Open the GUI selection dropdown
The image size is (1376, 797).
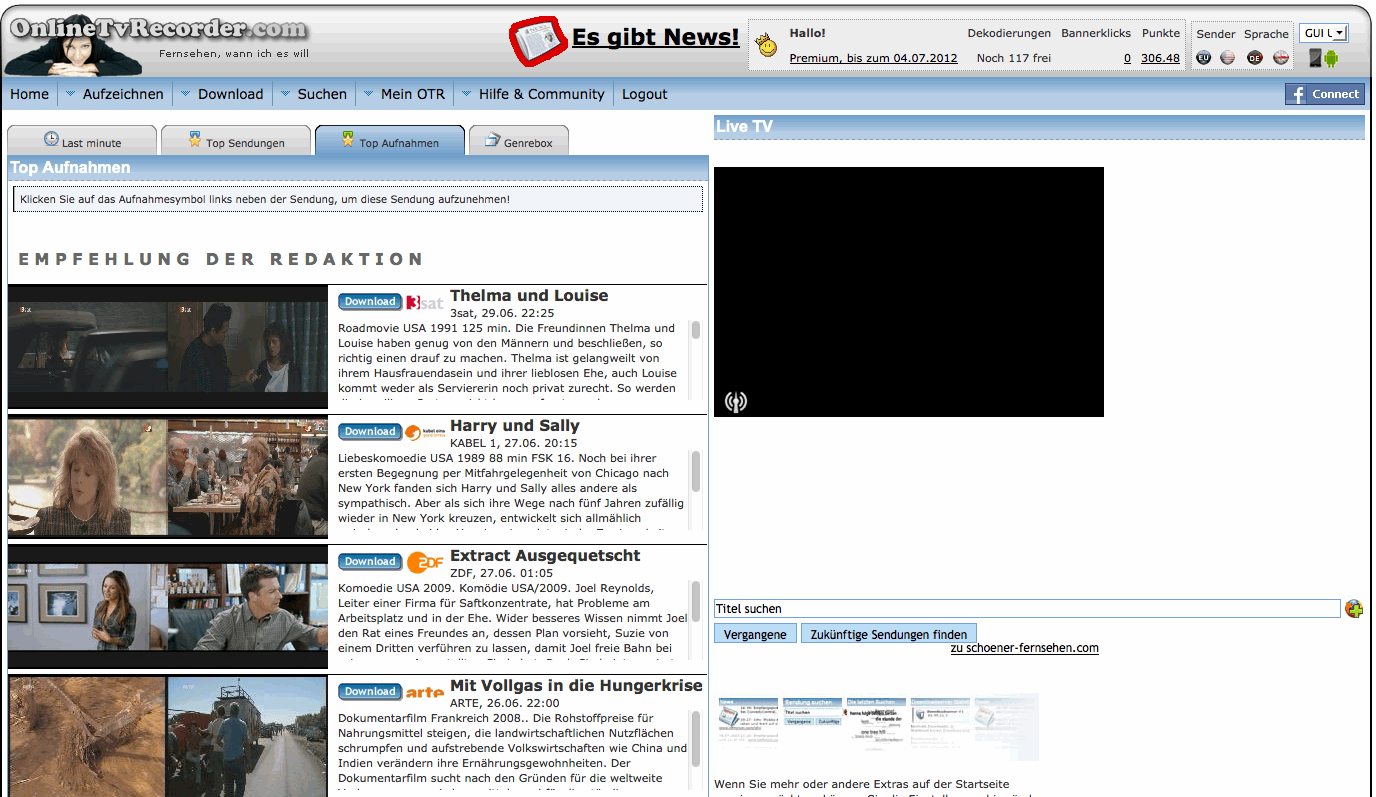click(1324, 33)
